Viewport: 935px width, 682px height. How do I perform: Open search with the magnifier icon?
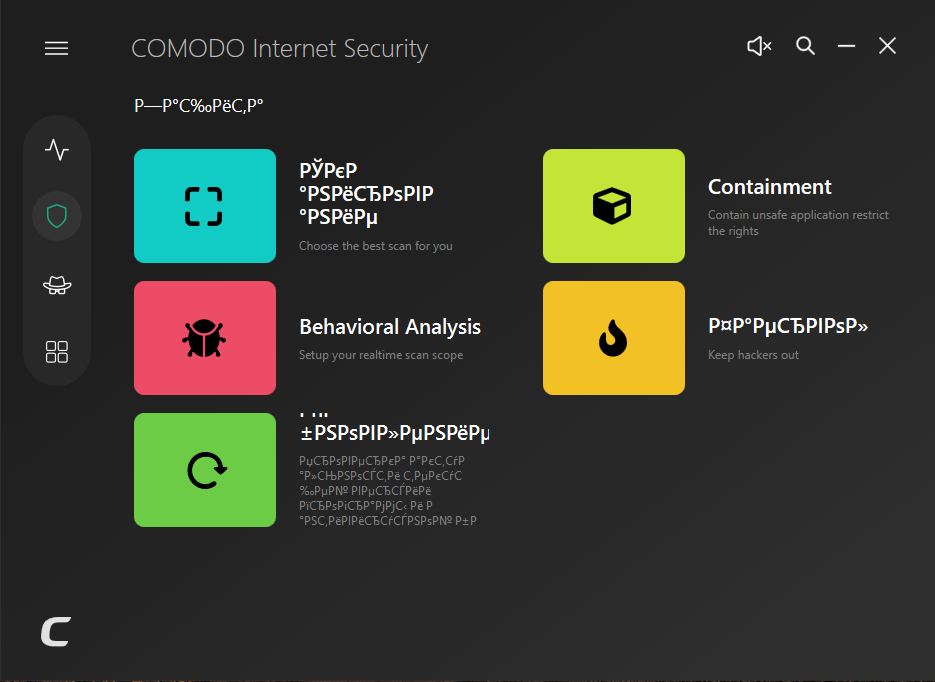click(x=805, y=46)
